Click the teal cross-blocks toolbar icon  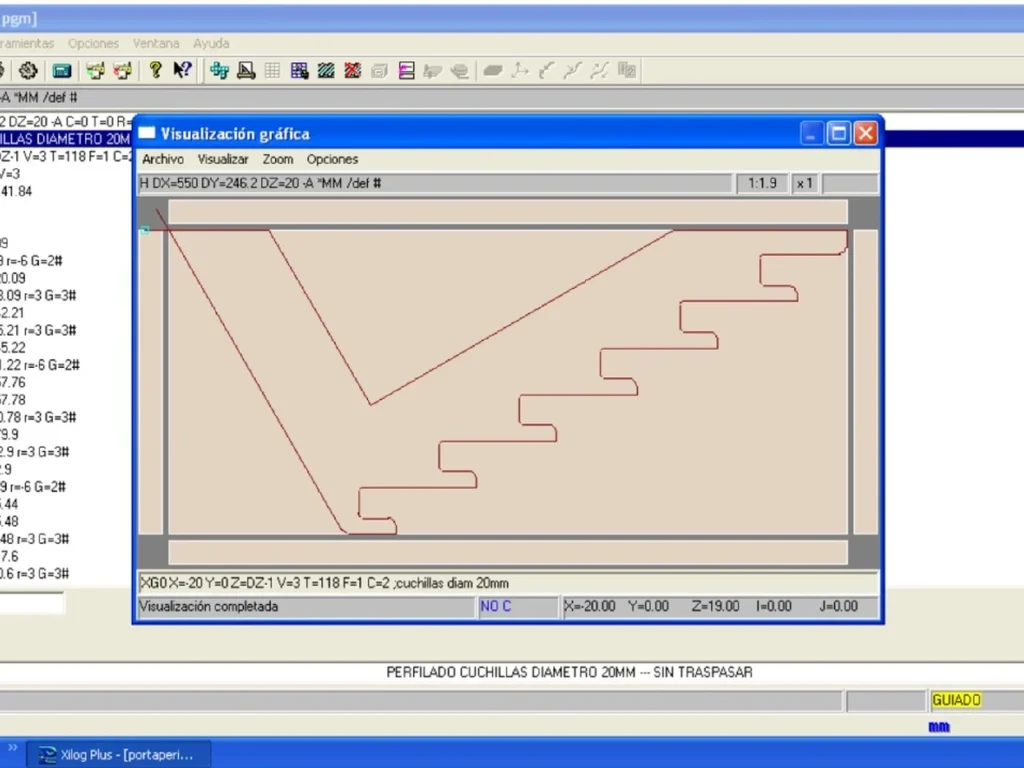coord(219,71)
